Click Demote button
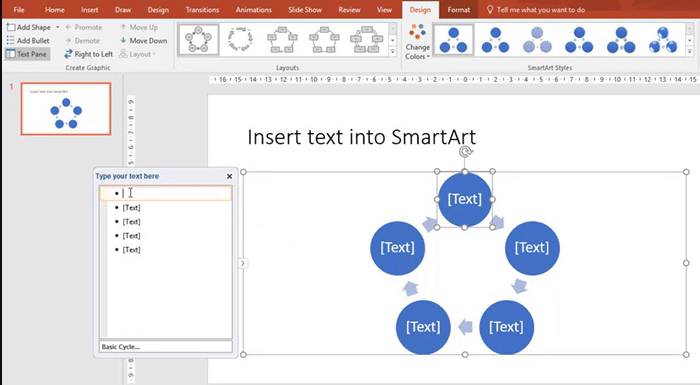The width and height of the screenshot is (700, 385). (x=82, y=41)
